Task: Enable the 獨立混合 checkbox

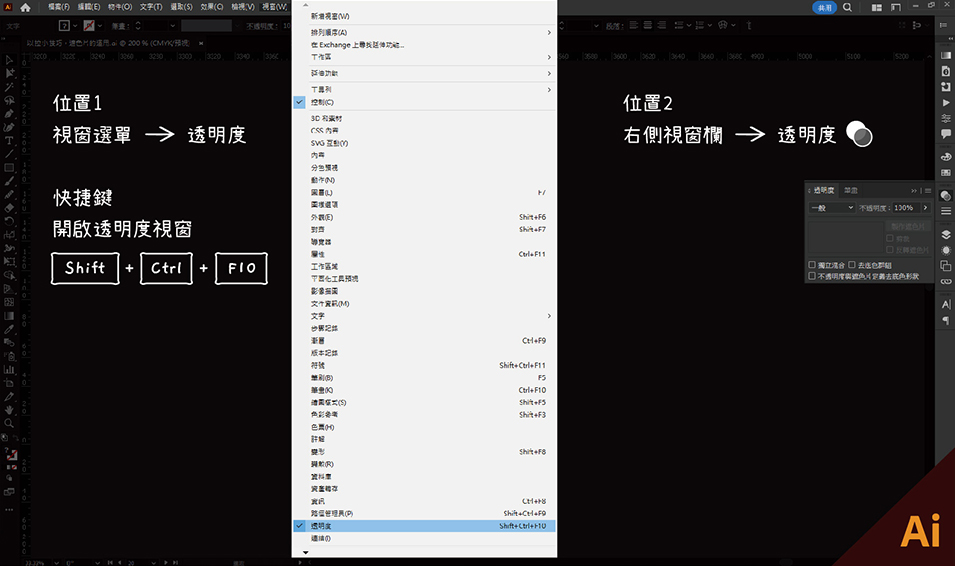Action: 812,265
